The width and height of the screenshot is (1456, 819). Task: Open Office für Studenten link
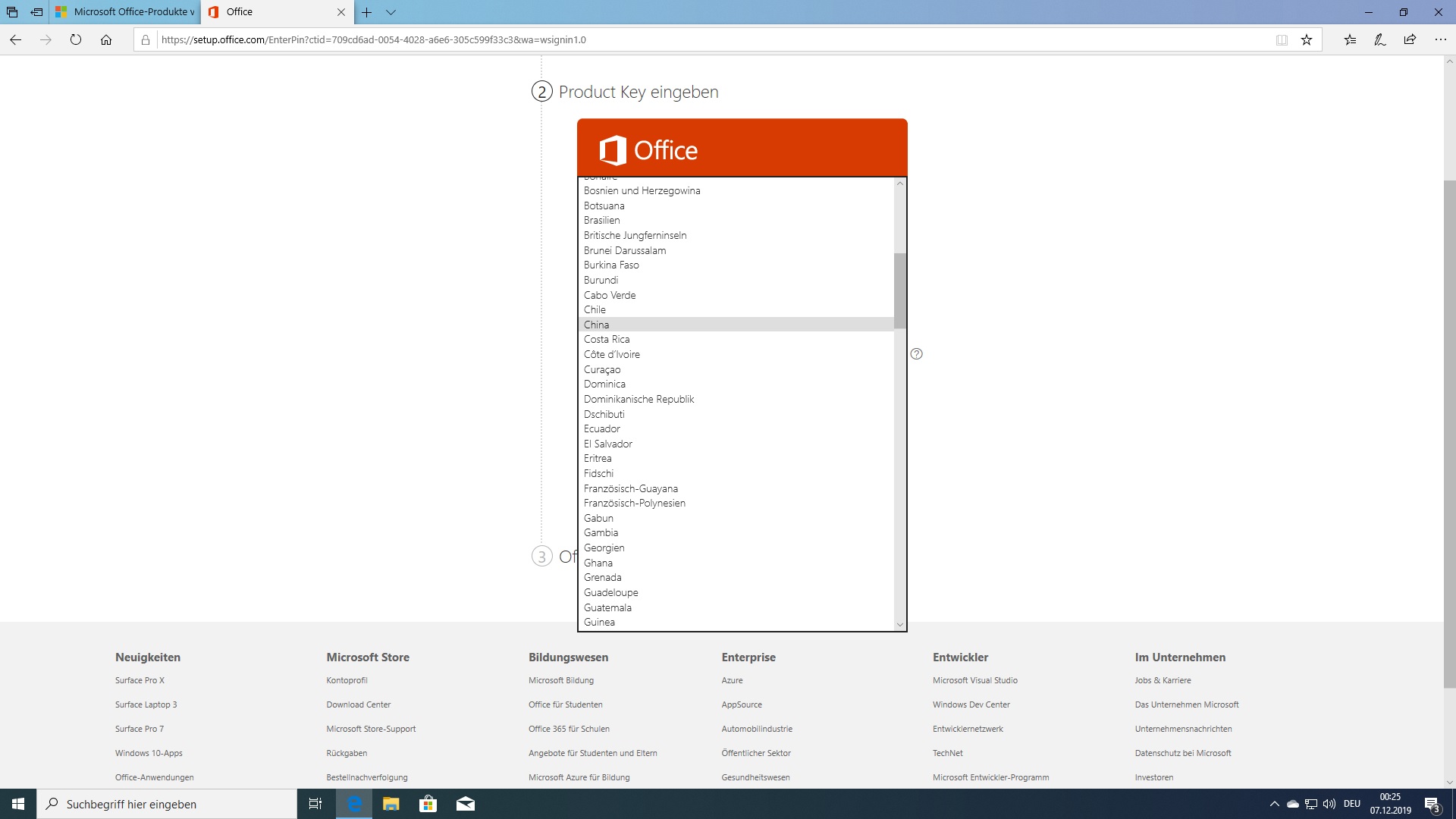tap(565, 704)
